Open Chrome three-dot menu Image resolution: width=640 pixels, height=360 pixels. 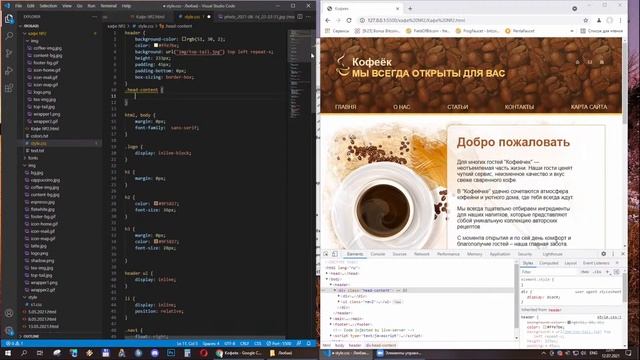pyautogui.click(x=620, y=20)
